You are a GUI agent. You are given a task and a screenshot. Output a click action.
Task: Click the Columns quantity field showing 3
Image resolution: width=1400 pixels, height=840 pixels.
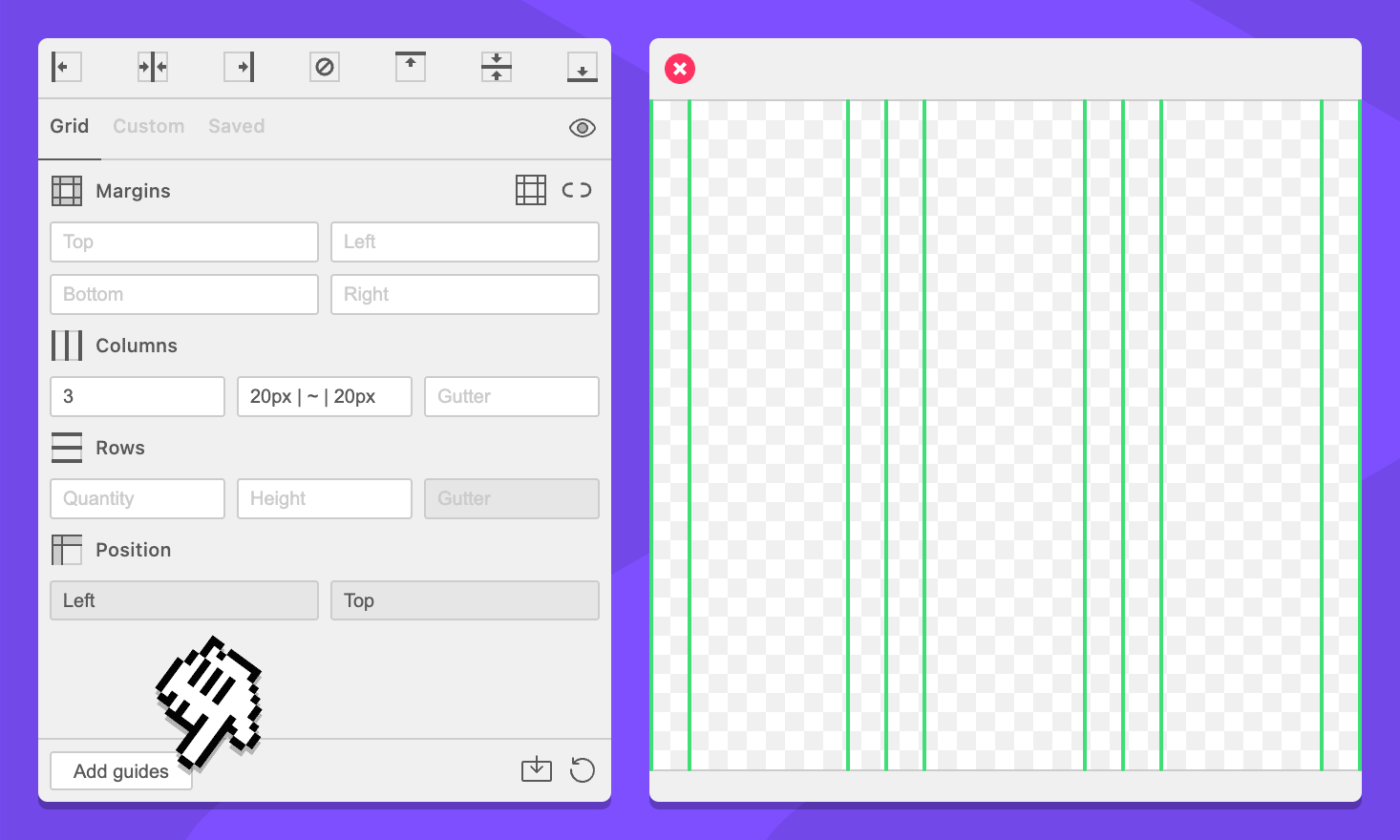pos(138,396)
